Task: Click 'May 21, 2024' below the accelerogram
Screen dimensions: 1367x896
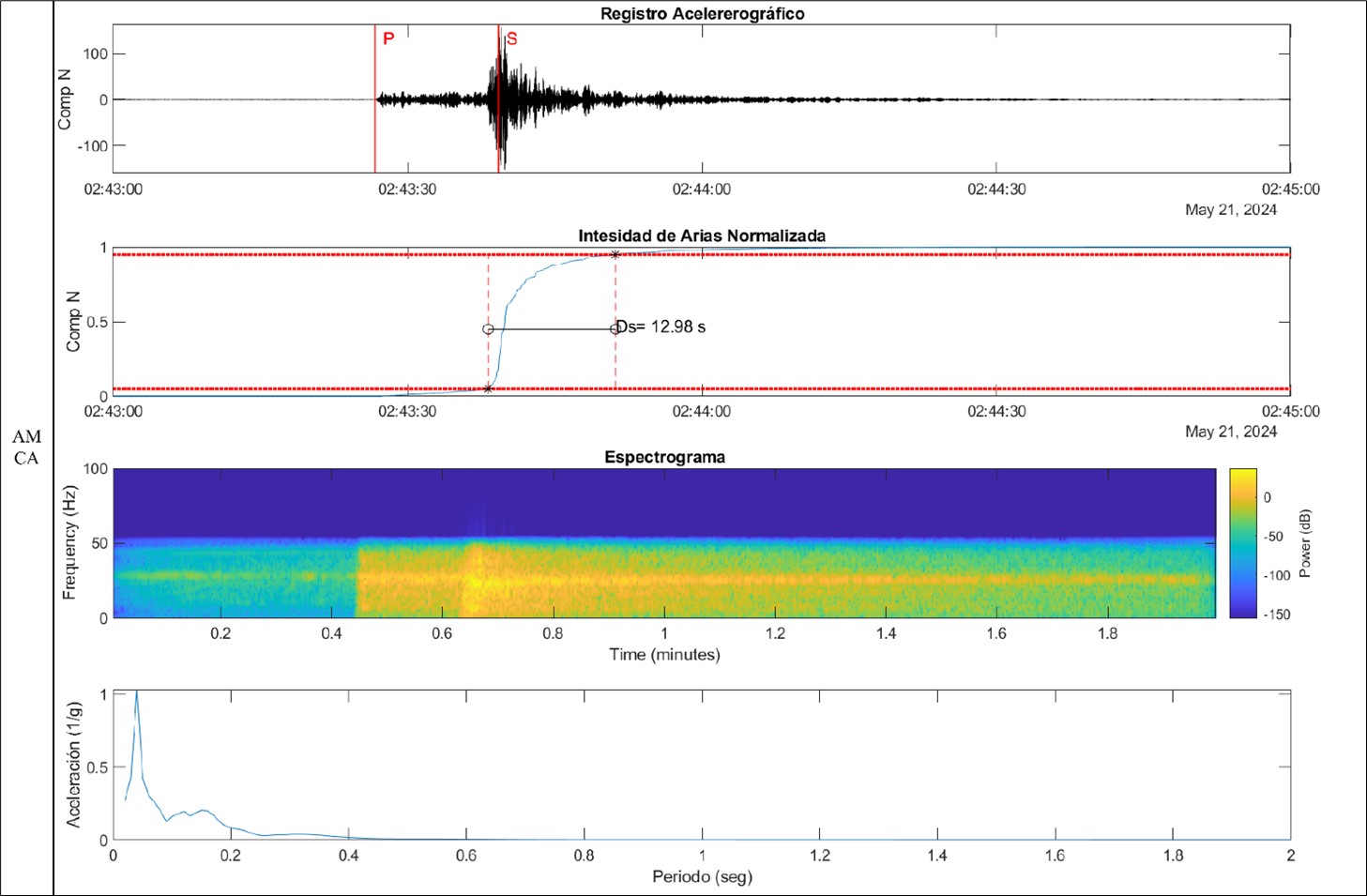Action: [1230, 209]
